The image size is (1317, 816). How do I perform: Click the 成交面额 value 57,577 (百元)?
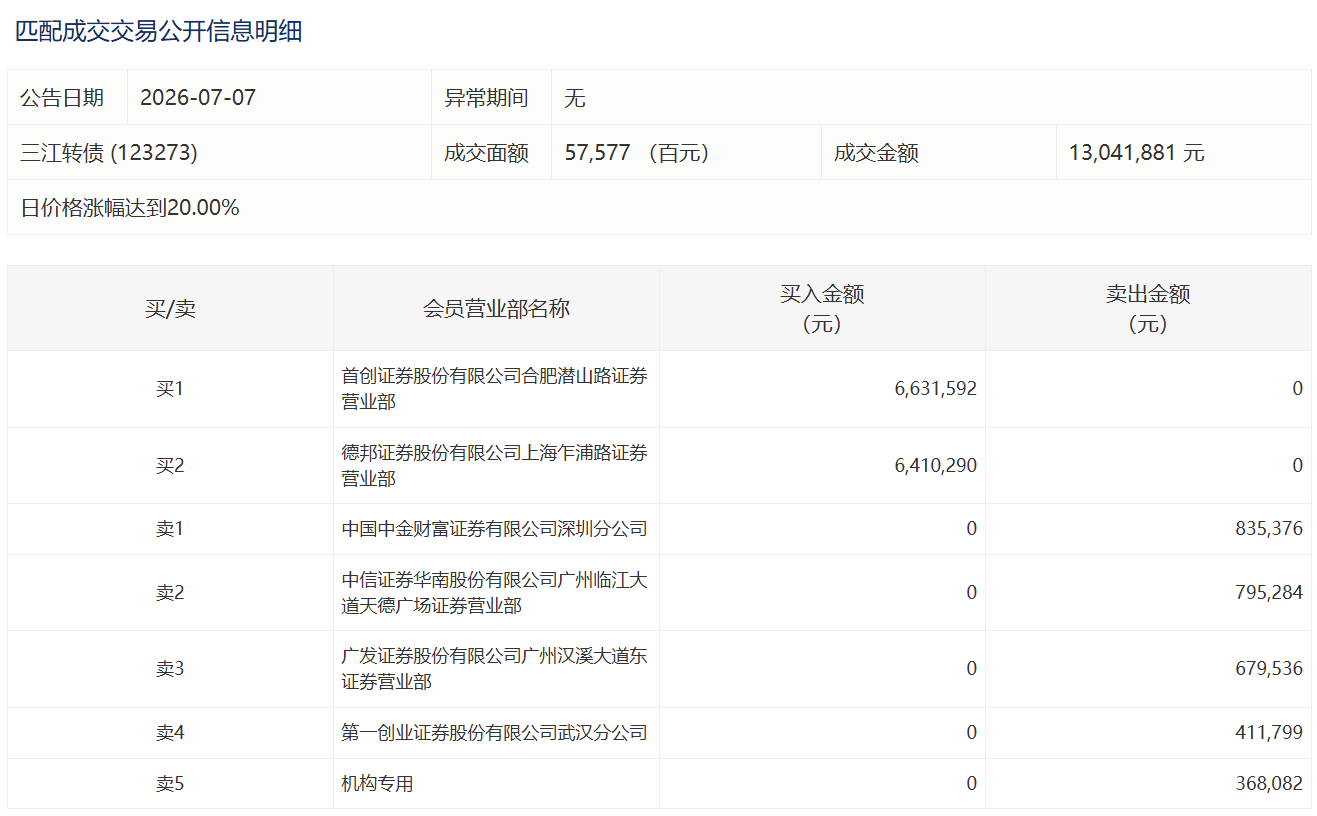click(x=637, y=153)
